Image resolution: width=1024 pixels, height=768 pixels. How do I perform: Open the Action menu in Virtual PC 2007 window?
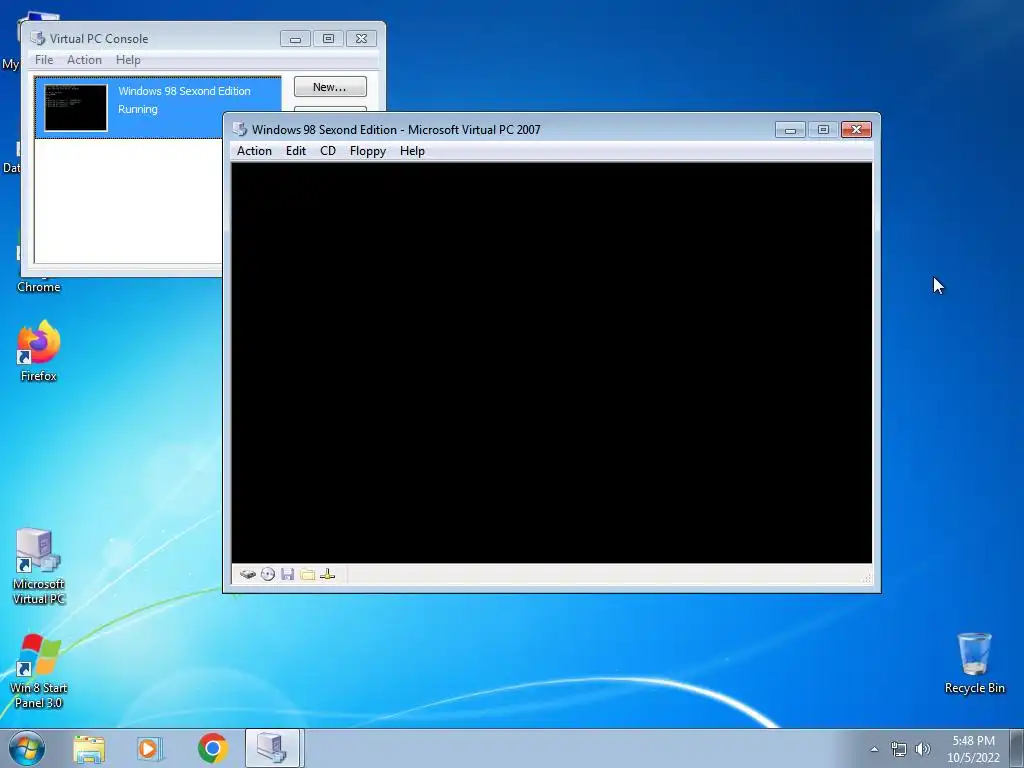254,151
